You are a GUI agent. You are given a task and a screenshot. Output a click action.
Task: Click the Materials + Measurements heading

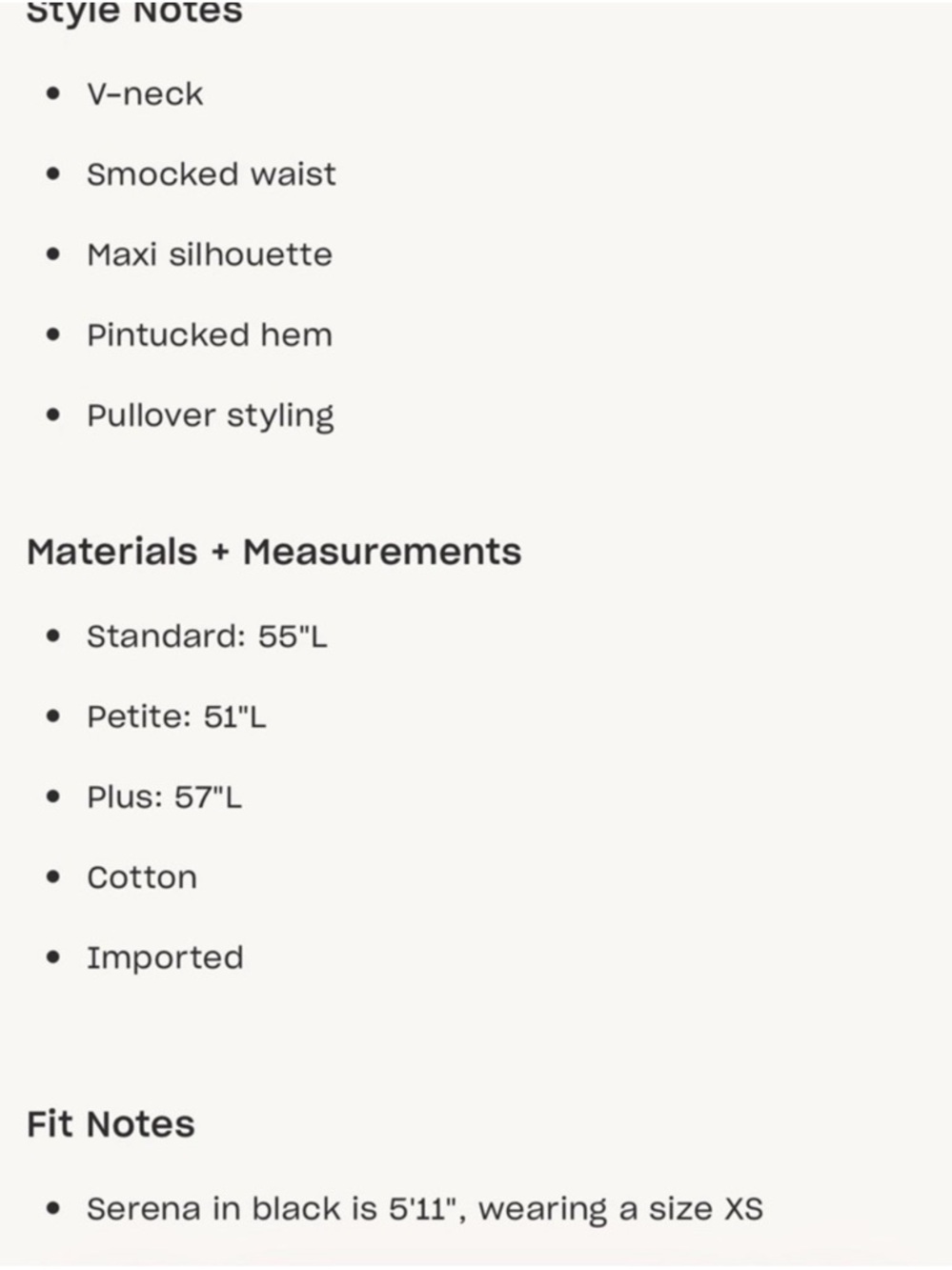pyautogui.click(x=274, y=552)
